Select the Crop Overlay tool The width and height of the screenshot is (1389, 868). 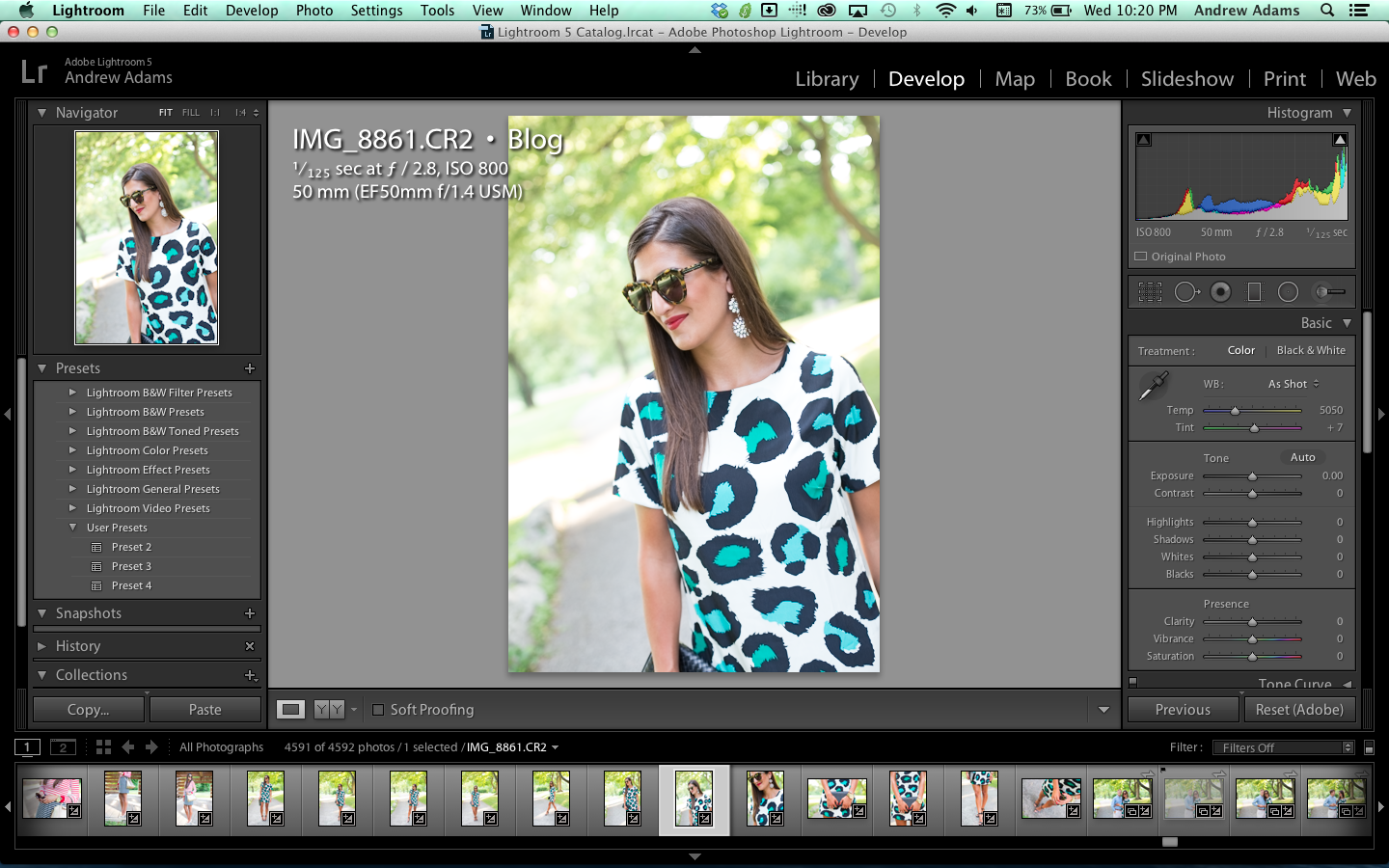coord(1150,292)
